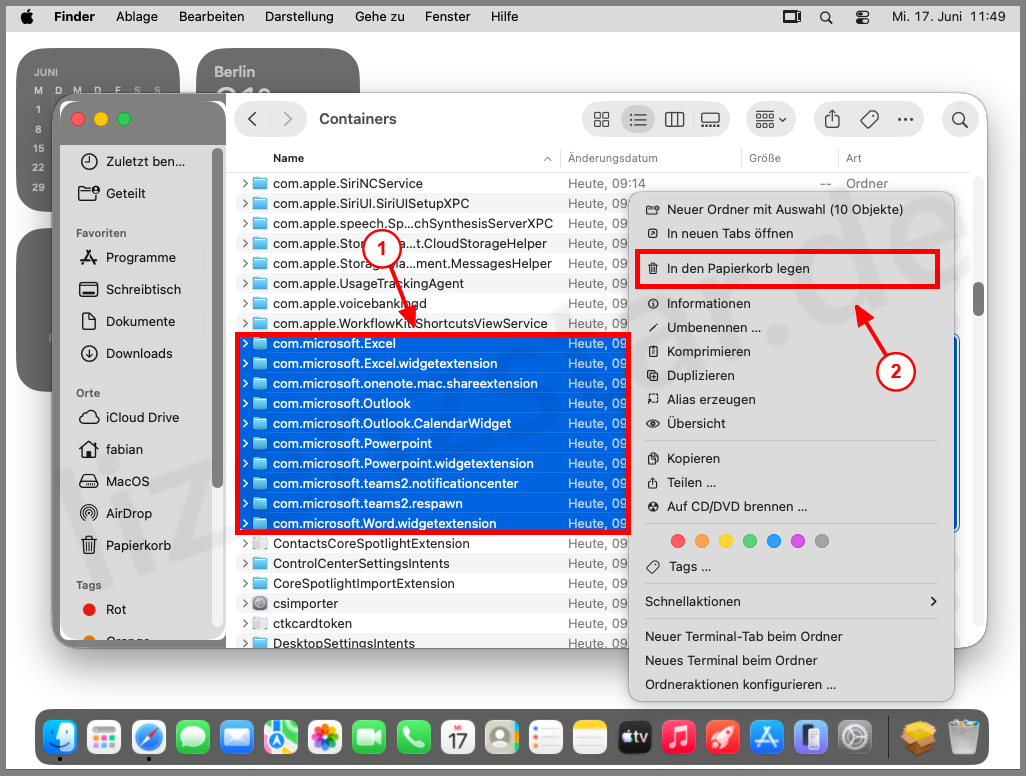The image size is (1026, 776).
Task: Apply the blue tag color
Action: [x=773, y=541]
